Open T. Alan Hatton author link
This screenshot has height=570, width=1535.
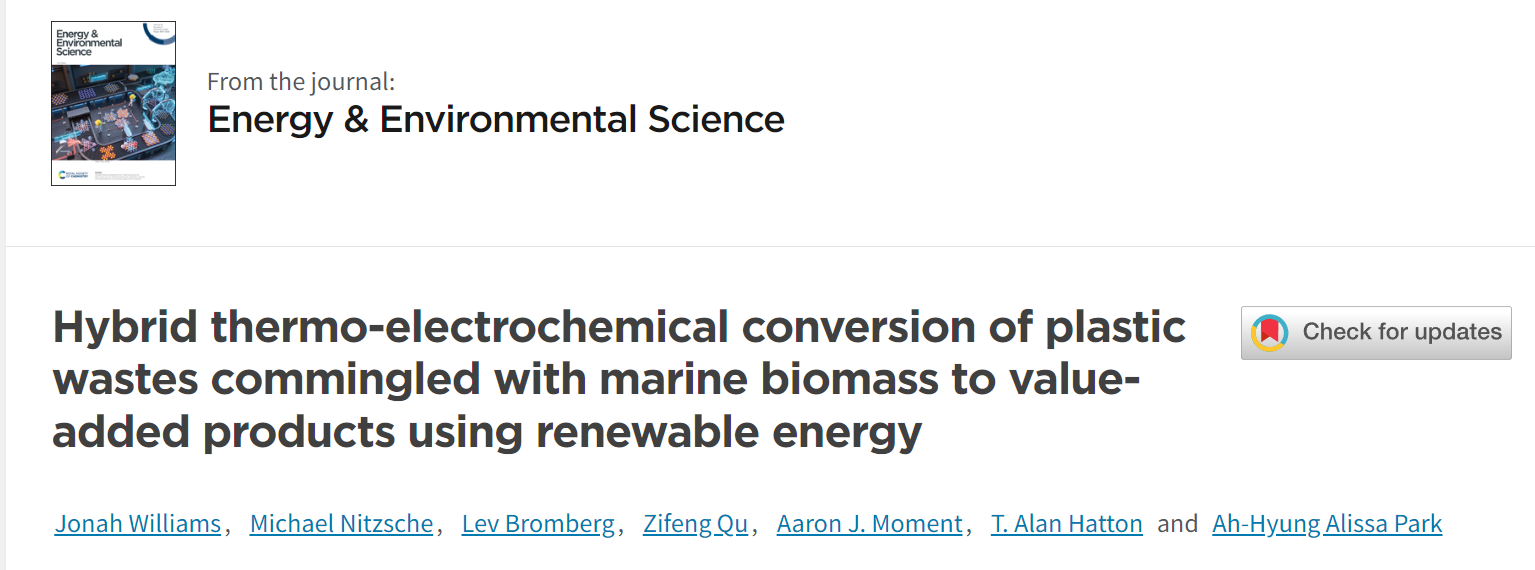click(1067, 524)
